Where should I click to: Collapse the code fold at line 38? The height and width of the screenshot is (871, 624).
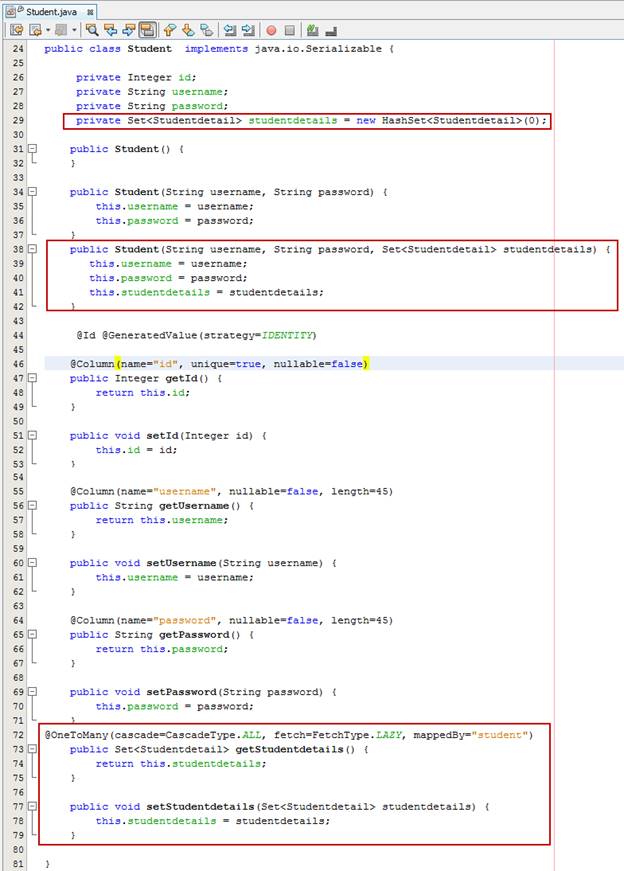32,249
